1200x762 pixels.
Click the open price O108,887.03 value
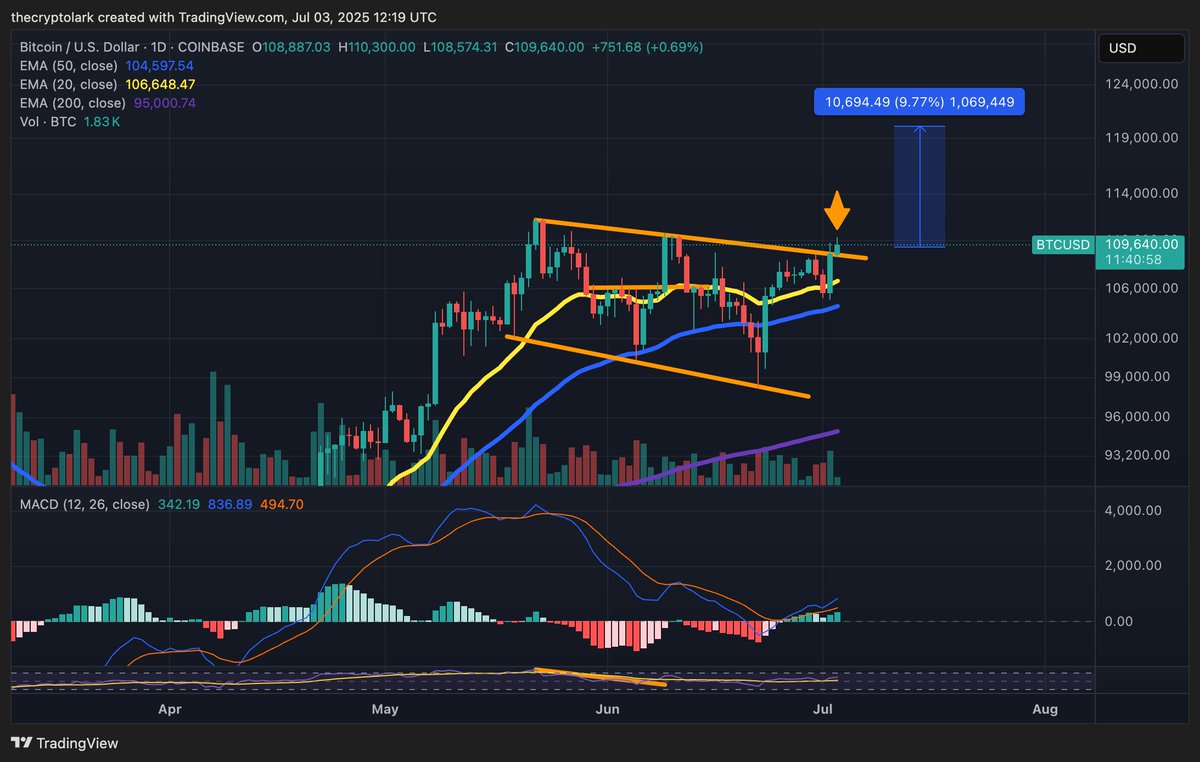pyautogui.click(x=292, y=47)
